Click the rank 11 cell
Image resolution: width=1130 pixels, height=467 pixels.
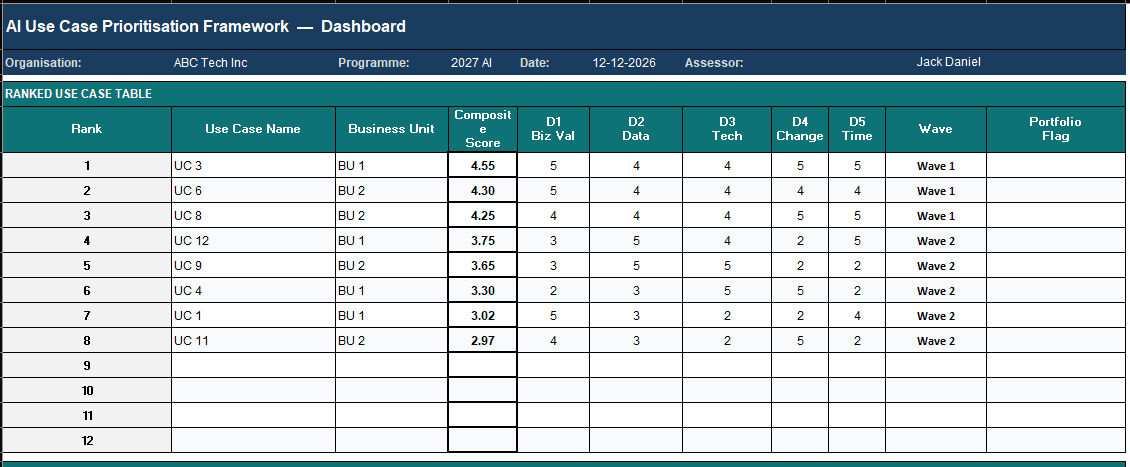coord(86,416)
